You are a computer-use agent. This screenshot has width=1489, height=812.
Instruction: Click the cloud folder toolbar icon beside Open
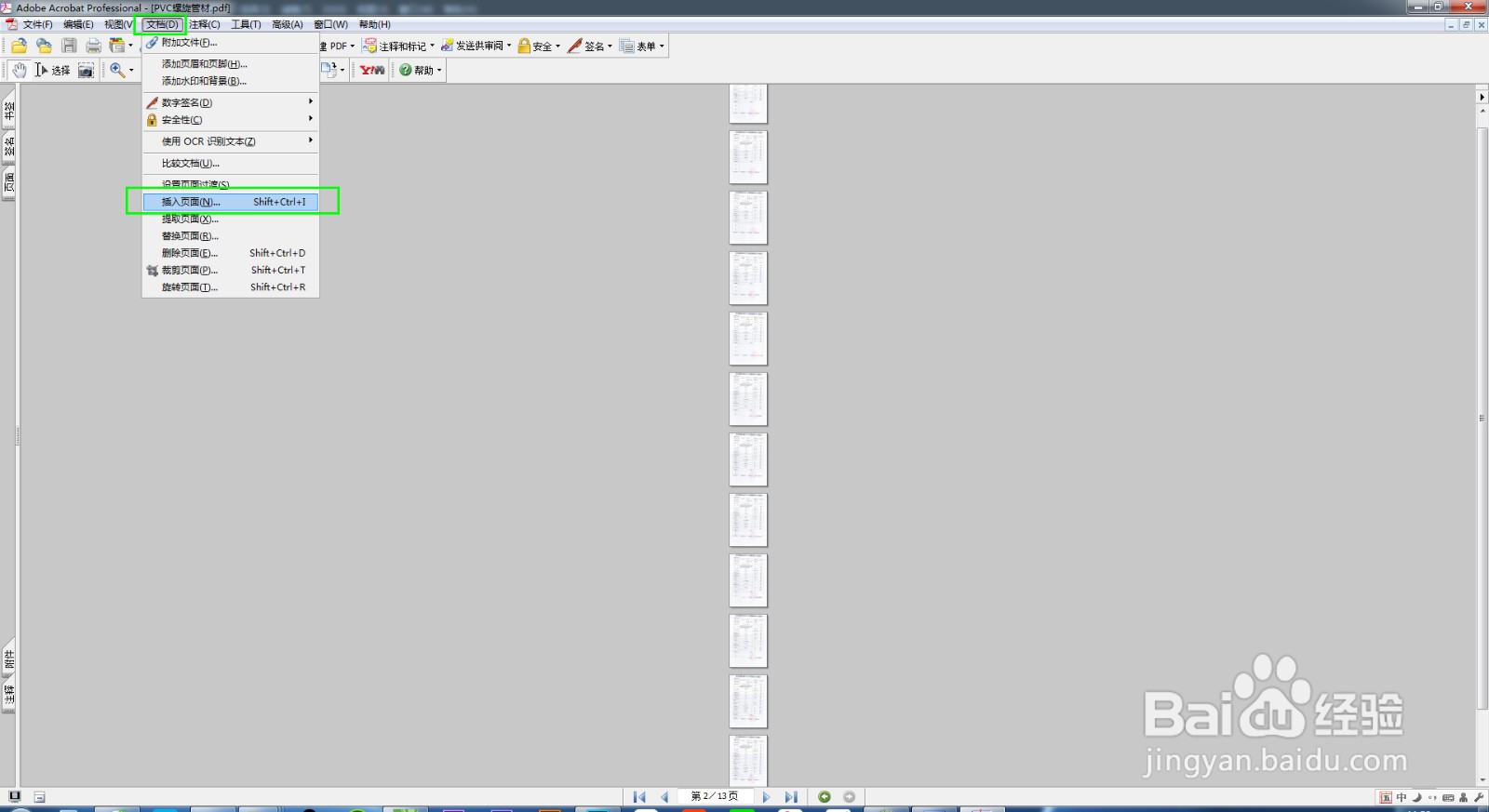pyautogui.click(x=44, y=46)
